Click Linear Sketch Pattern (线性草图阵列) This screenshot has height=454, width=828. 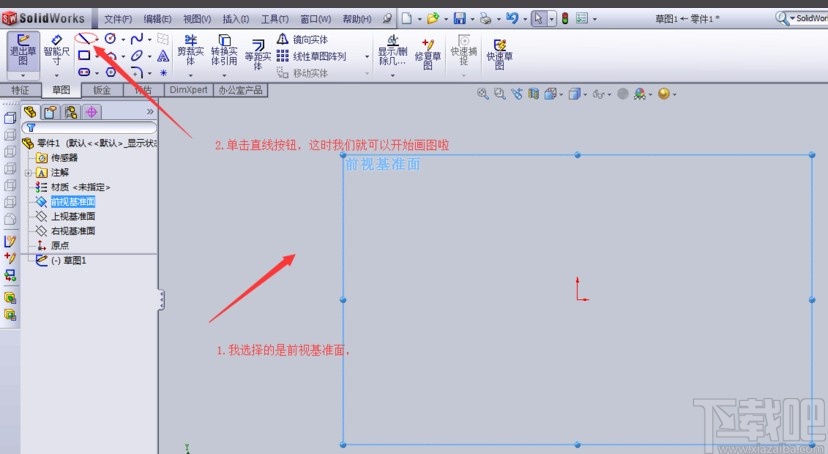pyautogui.click(x=312, y=56)
